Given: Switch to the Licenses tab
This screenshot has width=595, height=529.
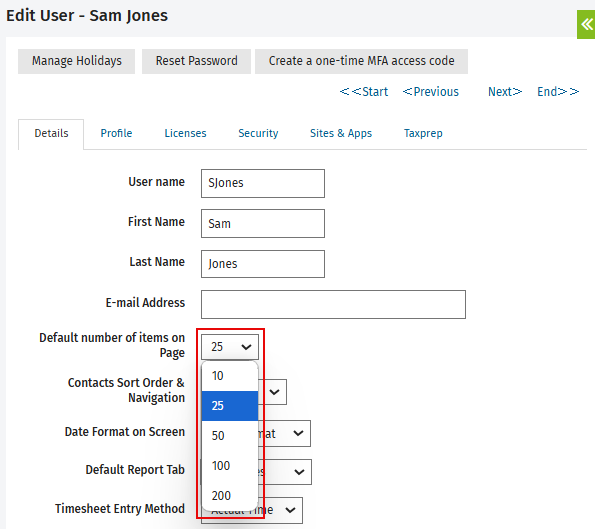Looking at the screenshot, I should click(185, 134).
